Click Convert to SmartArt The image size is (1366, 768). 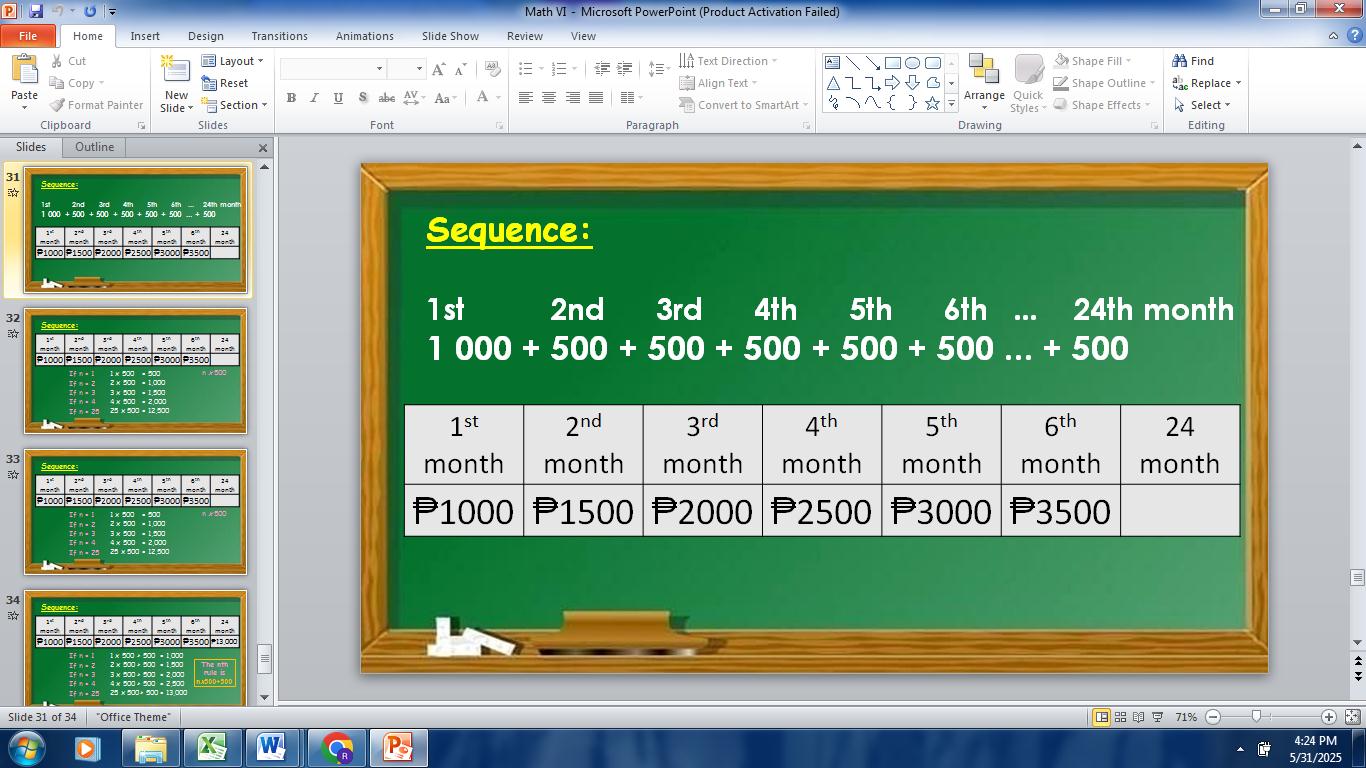click(x=743, y=105)
